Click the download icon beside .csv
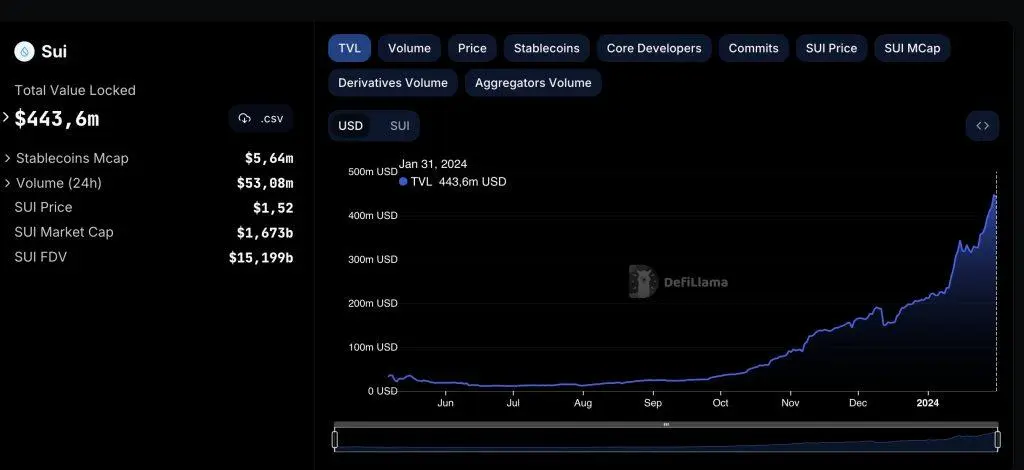 [x=245, y=119]
